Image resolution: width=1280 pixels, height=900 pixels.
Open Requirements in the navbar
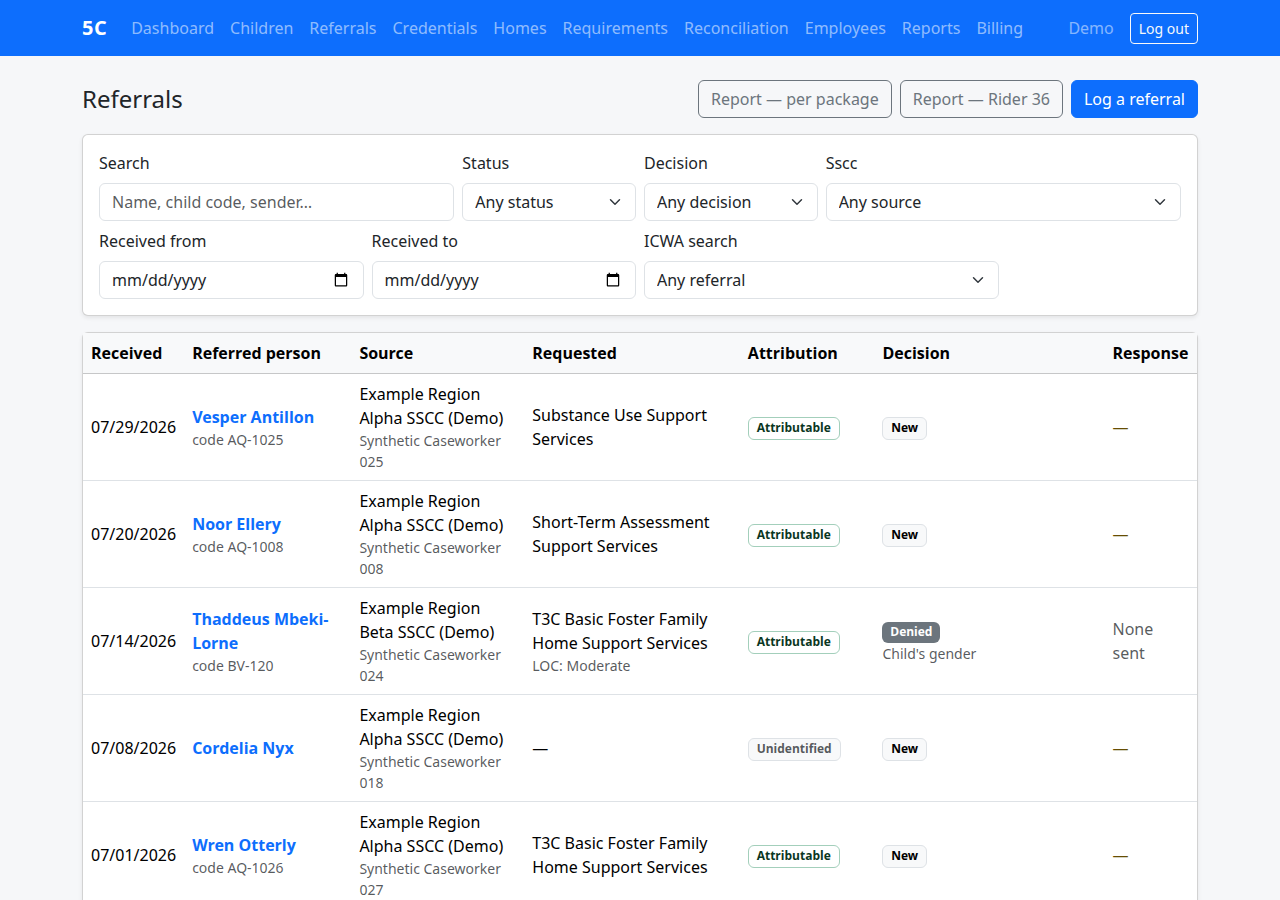(x=615, y=28)
